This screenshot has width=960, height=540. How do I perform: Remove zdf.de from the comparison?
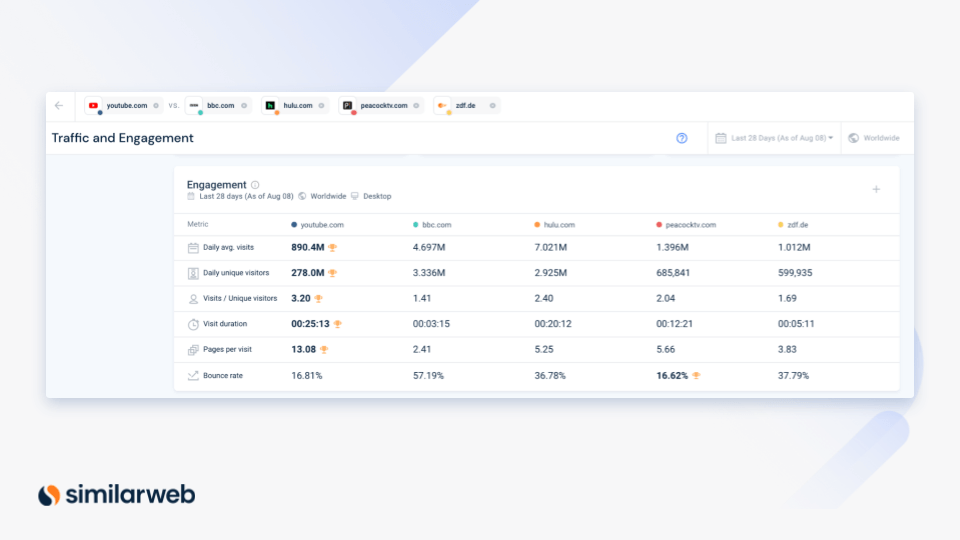(492, 105)
